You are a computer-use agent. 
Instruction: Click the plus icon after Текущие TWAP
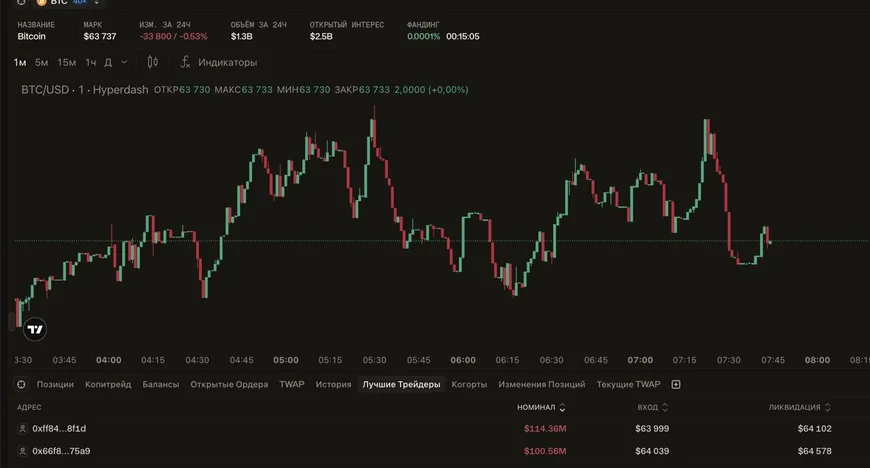(x=676, y=384)
